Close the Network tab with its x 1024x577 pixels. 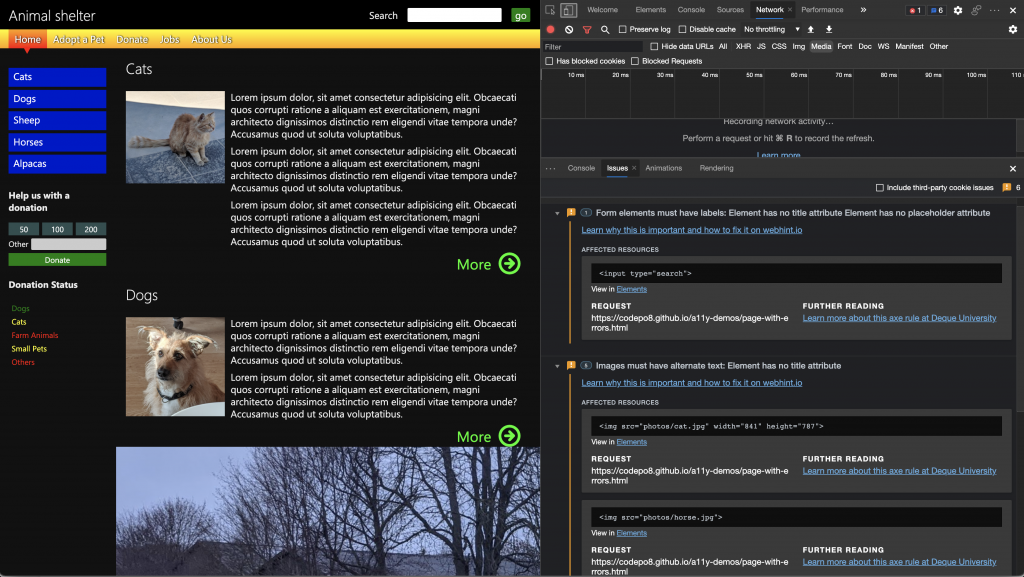tap(790, 10)
